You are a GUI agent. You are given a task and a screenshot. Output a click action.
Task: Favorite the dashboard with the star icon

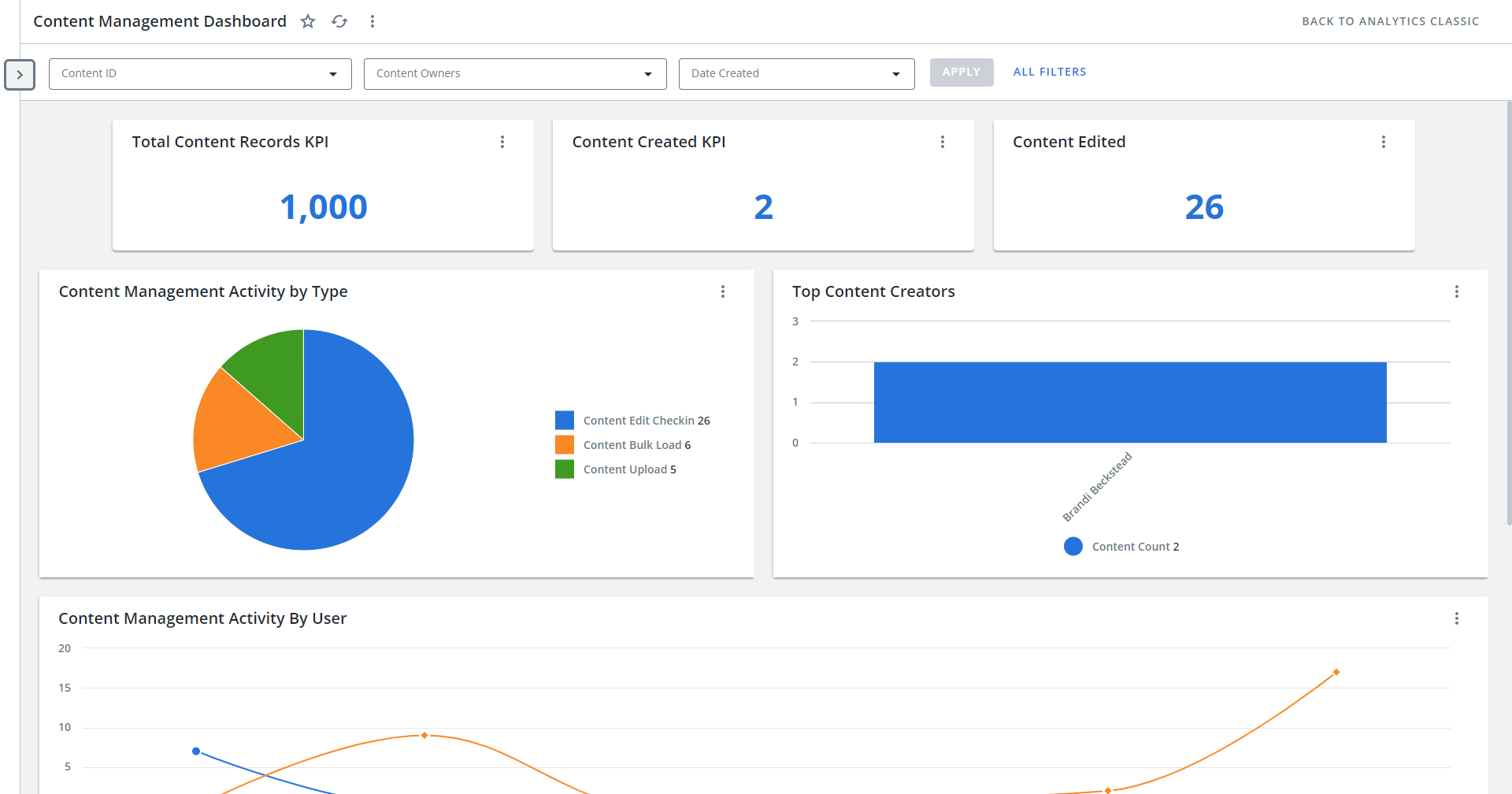point(308,21)
